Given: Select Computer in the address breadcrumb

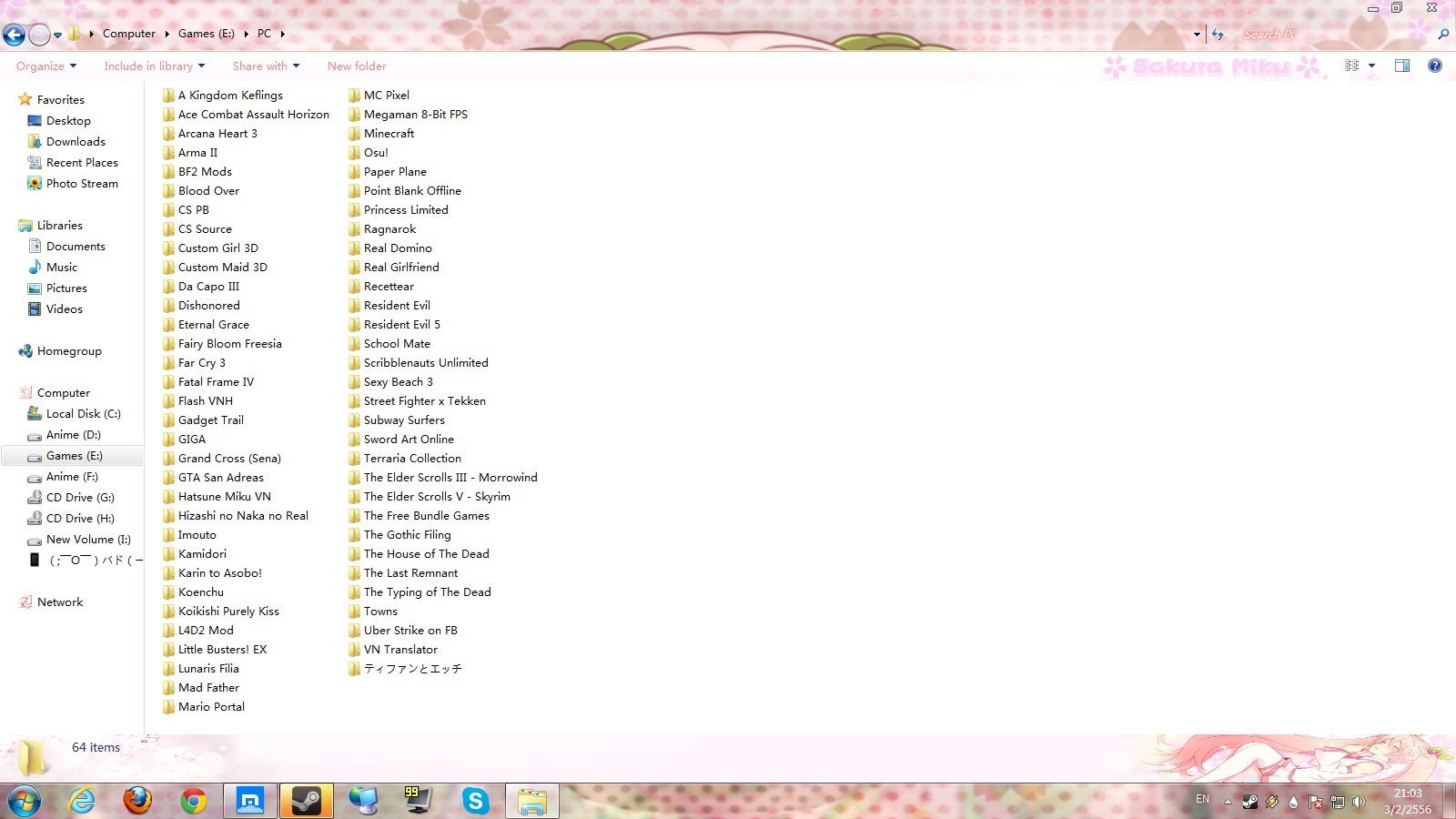Looking at the screenshot, I should [x=129, y=34].
